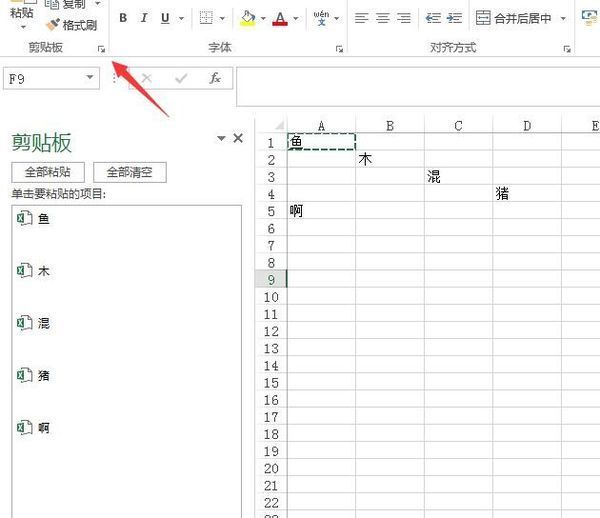Increase indent
Image resolution: width=600 pixels, height=518 pixels.
[x=454, y=18]
